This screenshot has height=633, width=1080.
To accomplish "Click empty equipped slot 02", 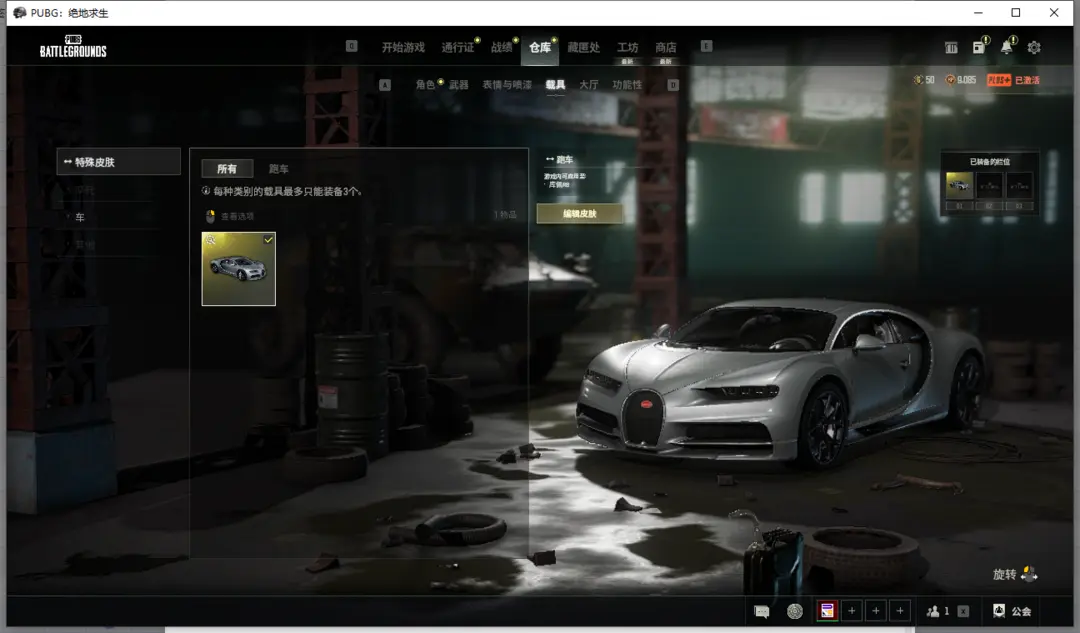I will pos(989,186).
